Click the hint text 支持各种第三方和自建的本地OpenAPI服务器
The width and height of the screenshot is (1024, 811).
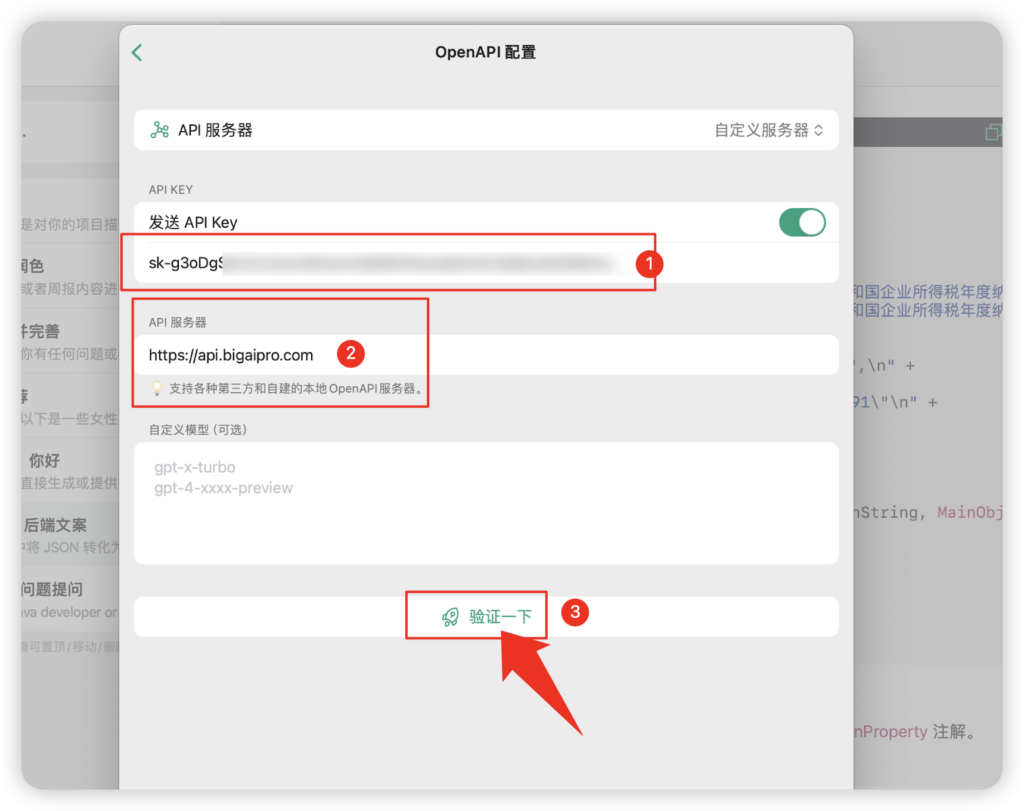pyautogui.click(x=296, y=389)
